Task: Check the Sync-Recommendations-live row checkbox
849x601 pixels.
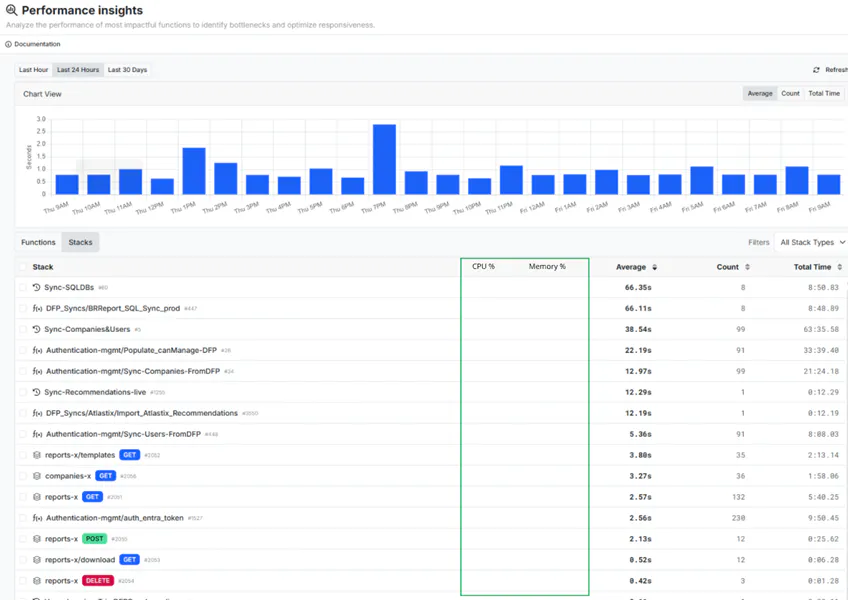Action: (23, 392)
